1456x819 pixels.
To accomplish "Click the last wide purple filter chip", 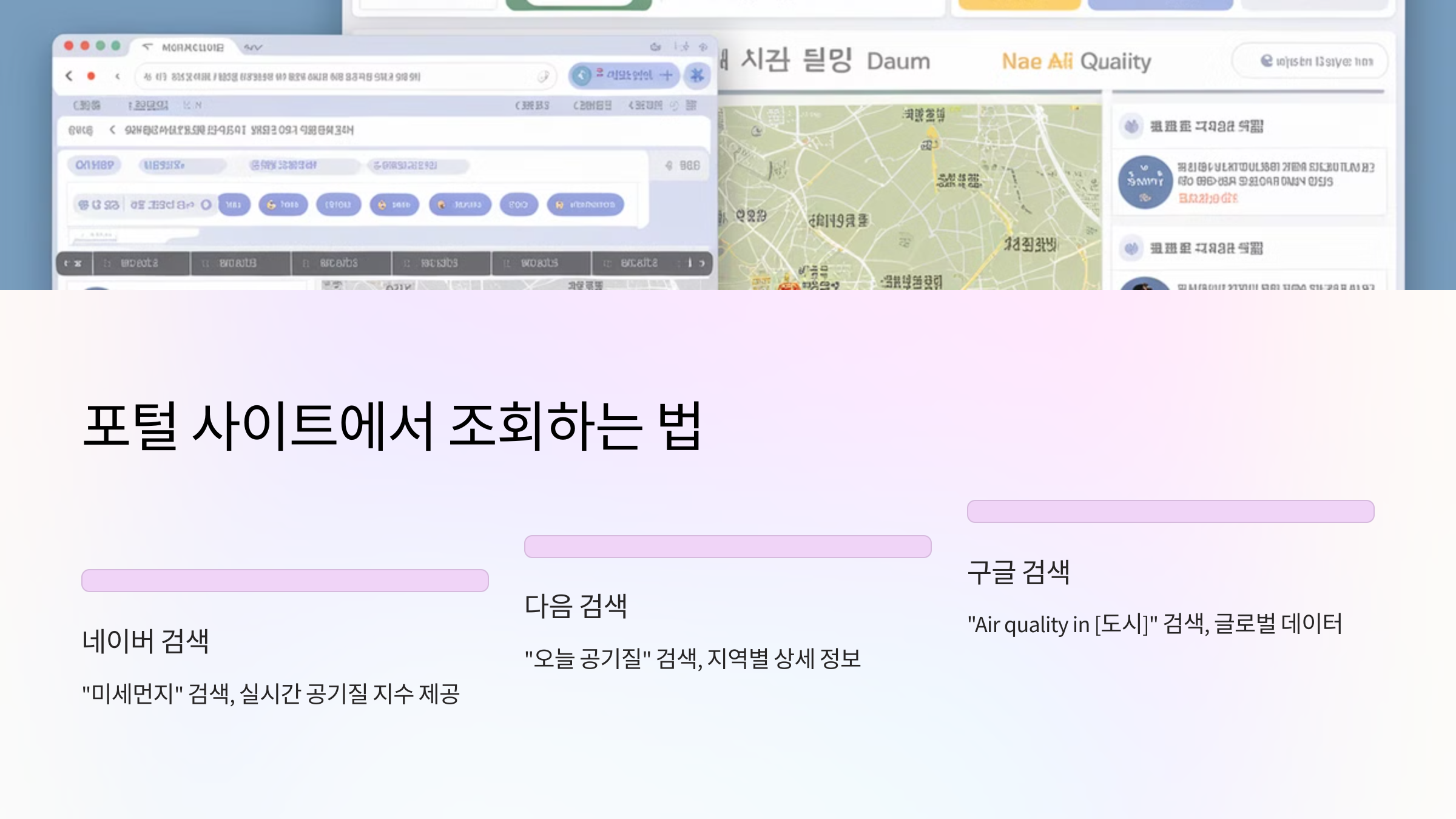I will pyautogui.click(x=585, y=205).
